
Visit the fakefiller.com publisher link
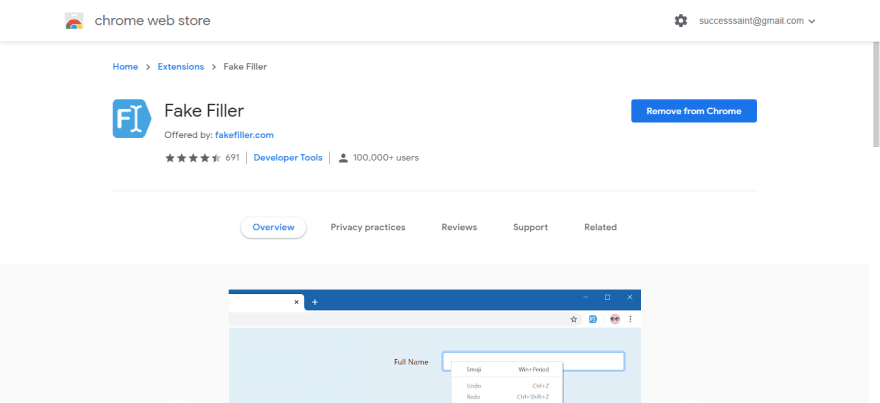coord(244,135)
